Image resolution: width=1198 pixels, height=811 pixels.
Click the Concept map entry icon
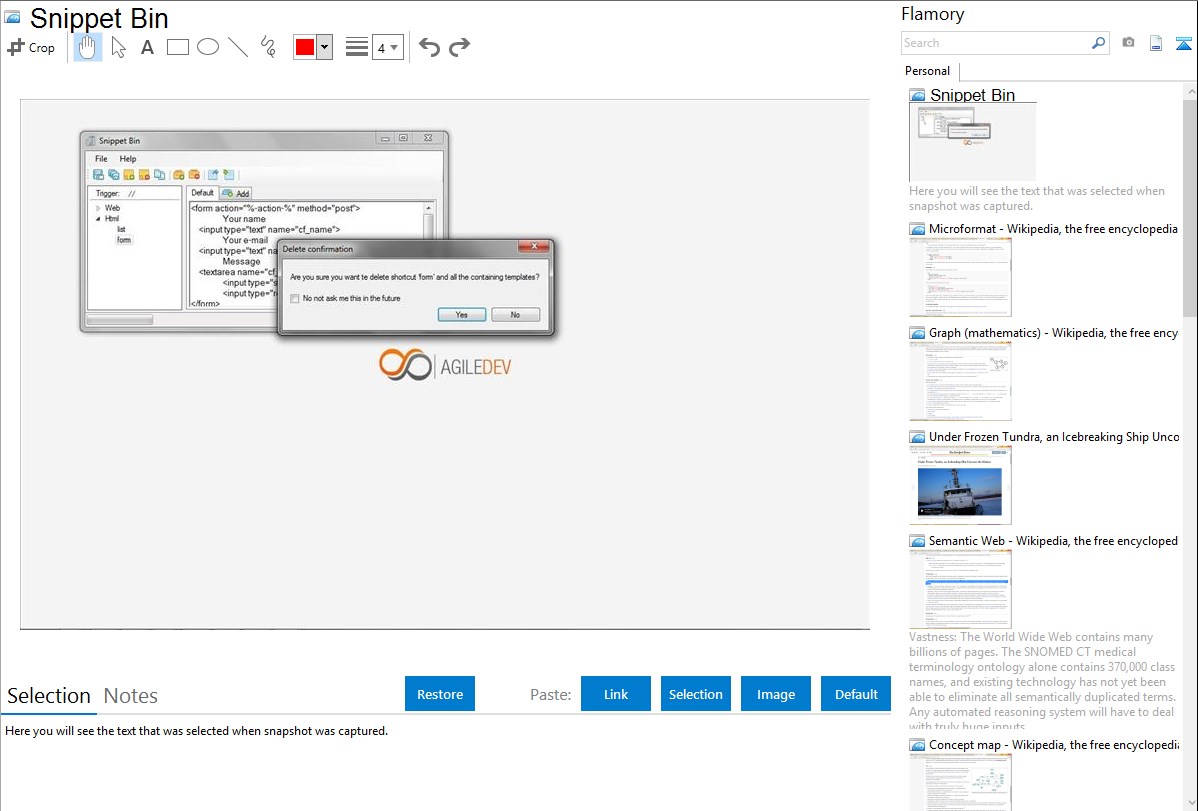point(917,745)
